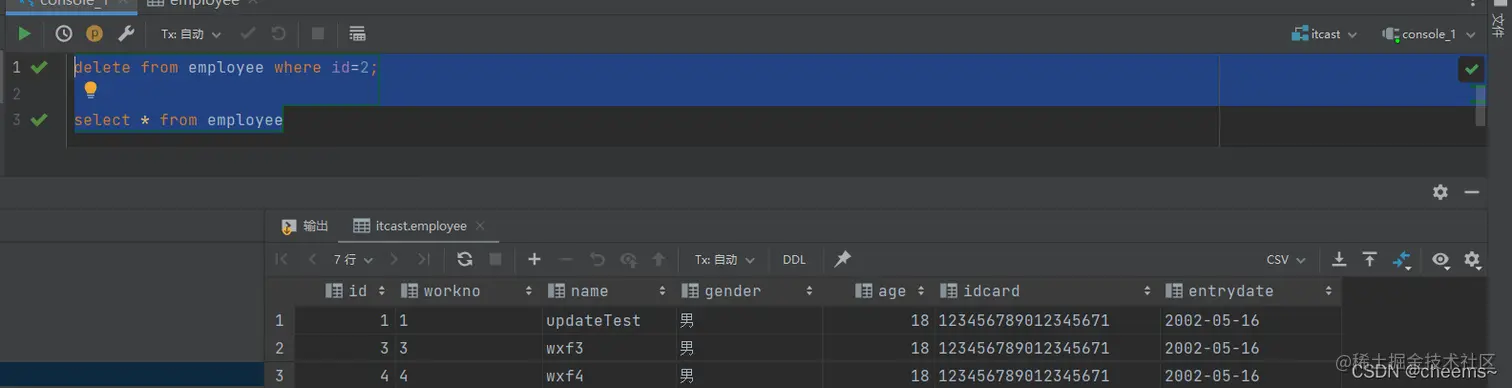Open the 7 行 page size dropdown
The image size is (1512, 388).
[353, 259]
